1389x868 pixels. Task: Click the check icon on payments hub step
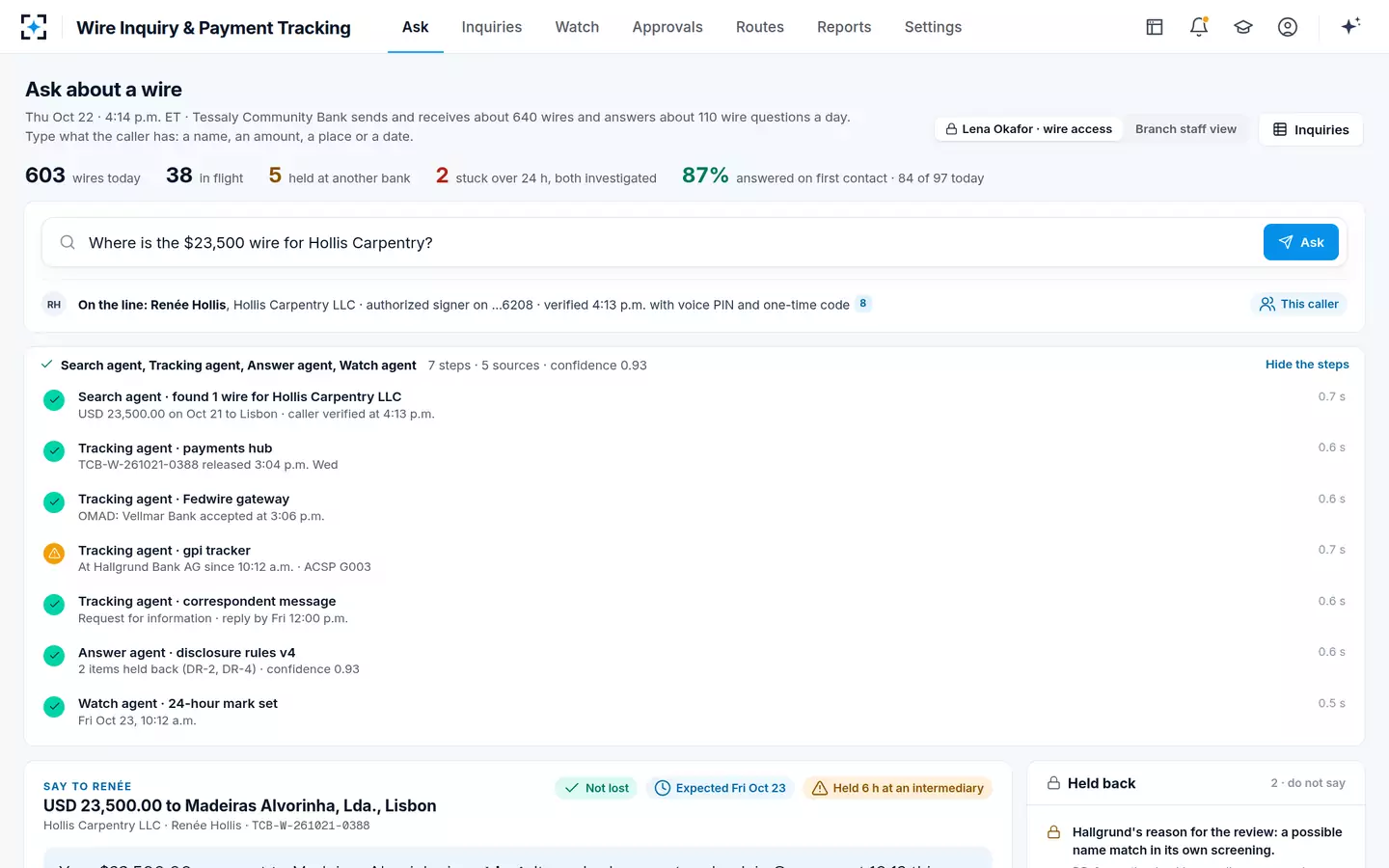click(x=54, y=451)
